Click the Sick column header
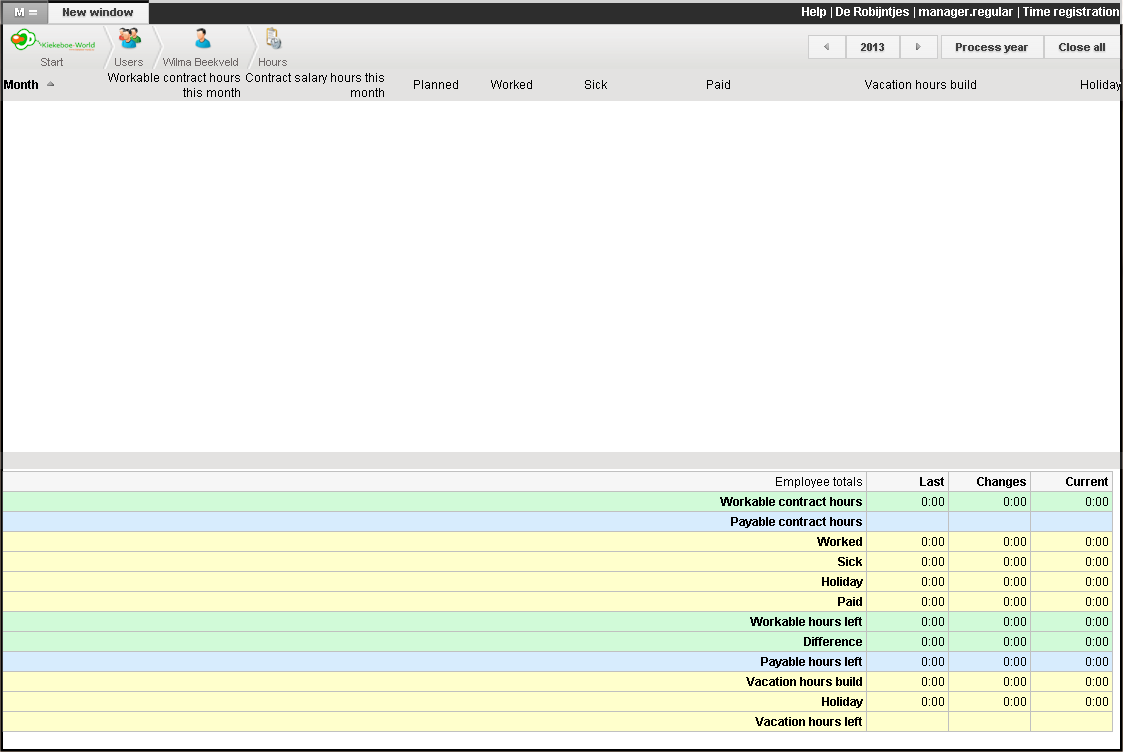The width and height of the screenshot is (1123, 752). [595, 85]
